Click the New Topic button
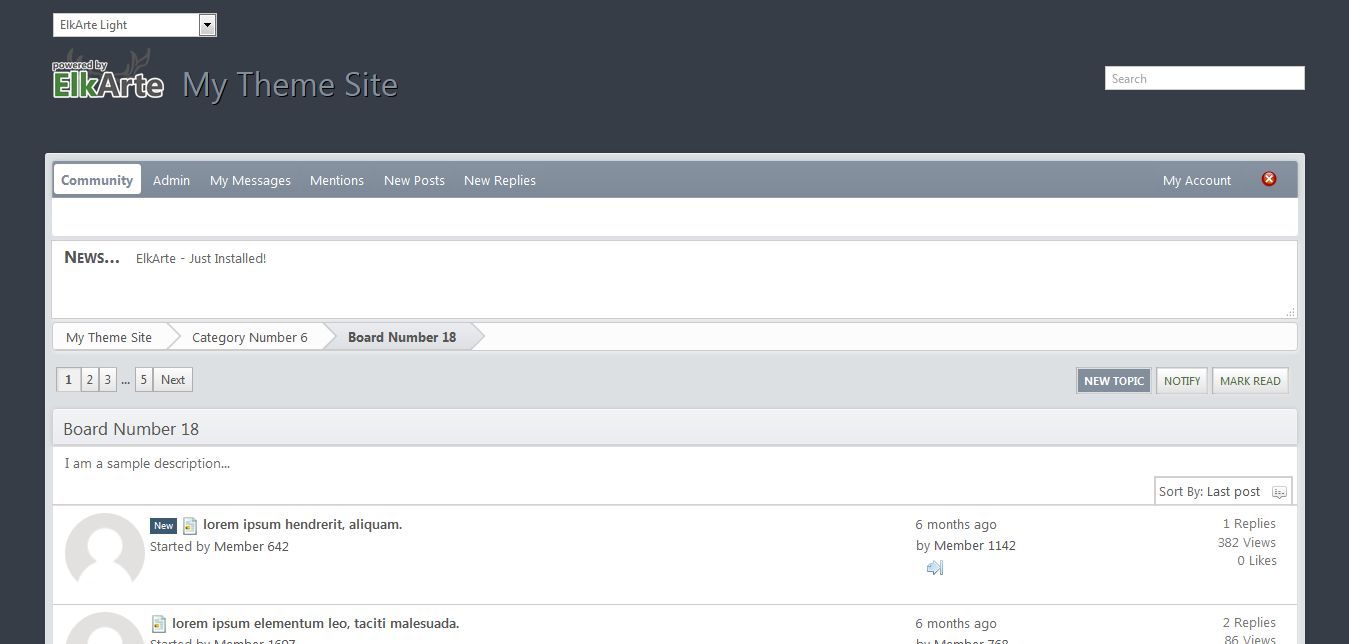This screenshot has height=644, width=1349. 1114,381
